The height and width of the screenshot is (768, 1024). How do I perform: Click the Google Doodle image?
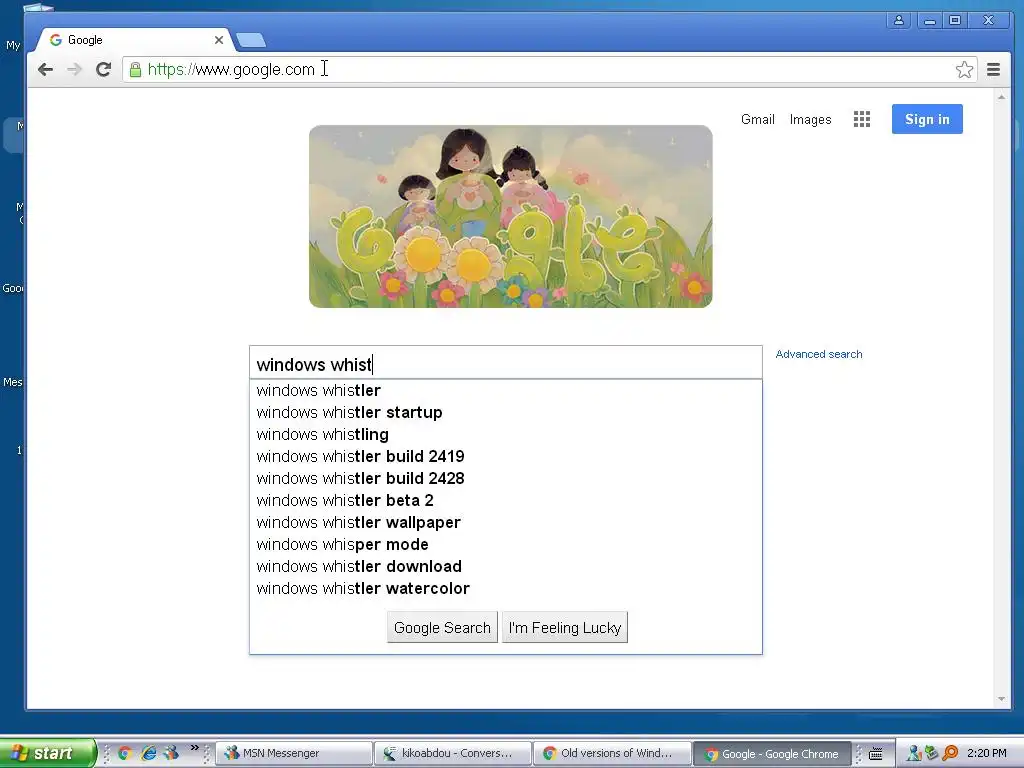coord(511,216)
